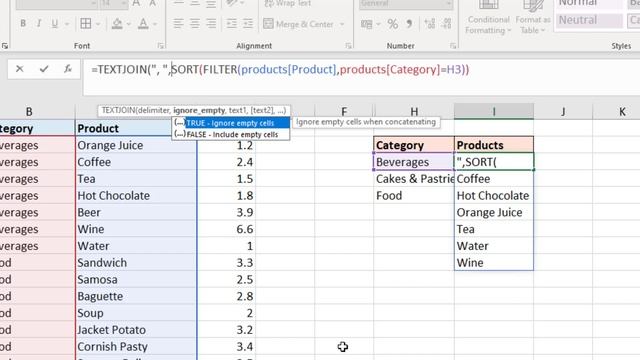Image resolution: width=640 pixels, height=360 pixels.
Task: Open Merge & Center dropdown arrow
Action: pos(342,24)
